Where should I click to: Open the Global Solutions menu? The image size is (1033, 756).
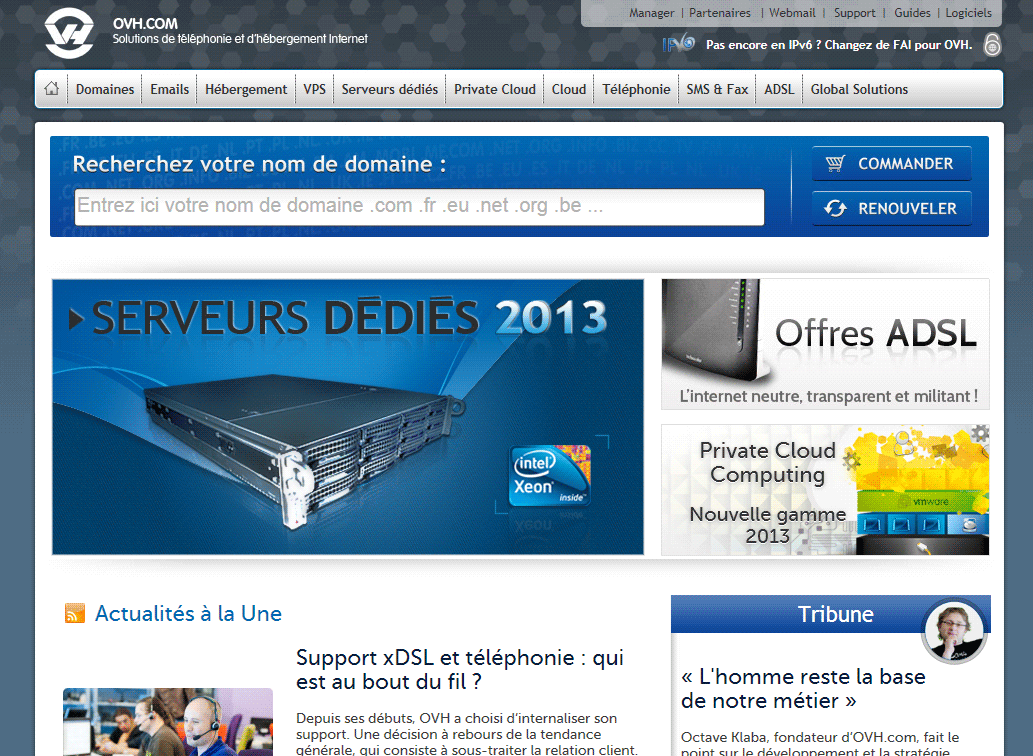click(x=859, y=89)
